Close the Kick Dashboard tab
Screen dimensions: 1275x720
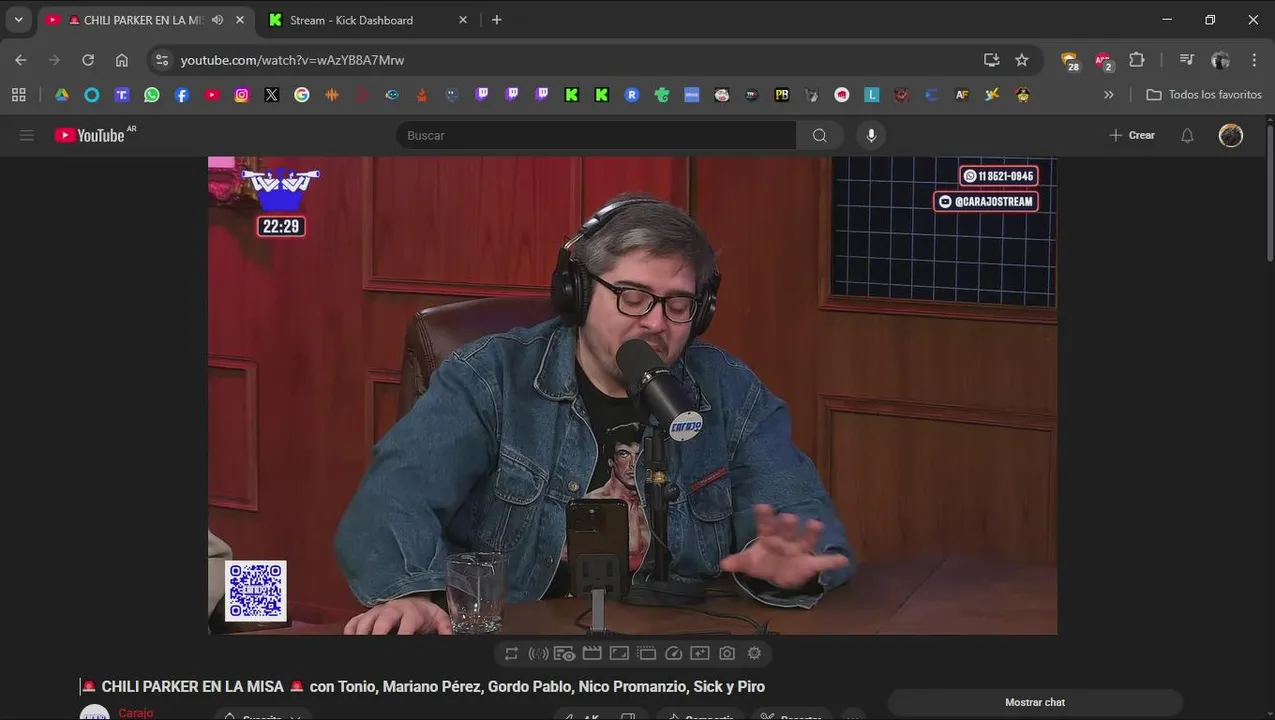(463, 20)
